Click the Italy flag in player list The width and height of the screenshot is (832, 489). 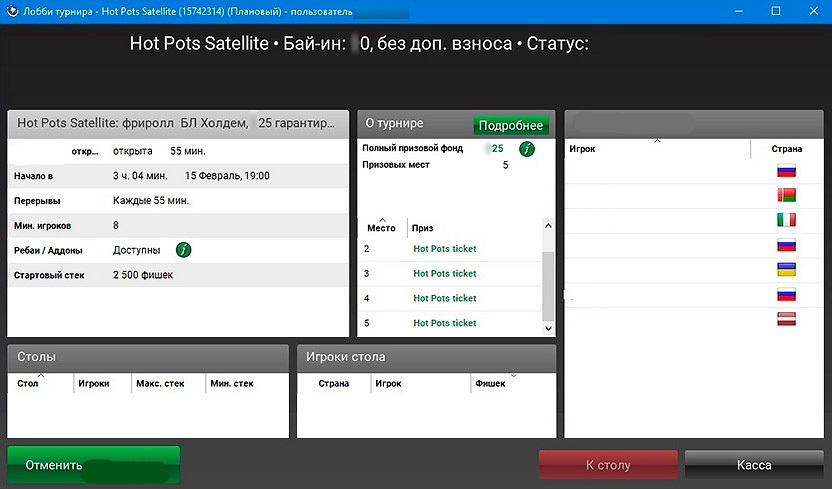786,220
